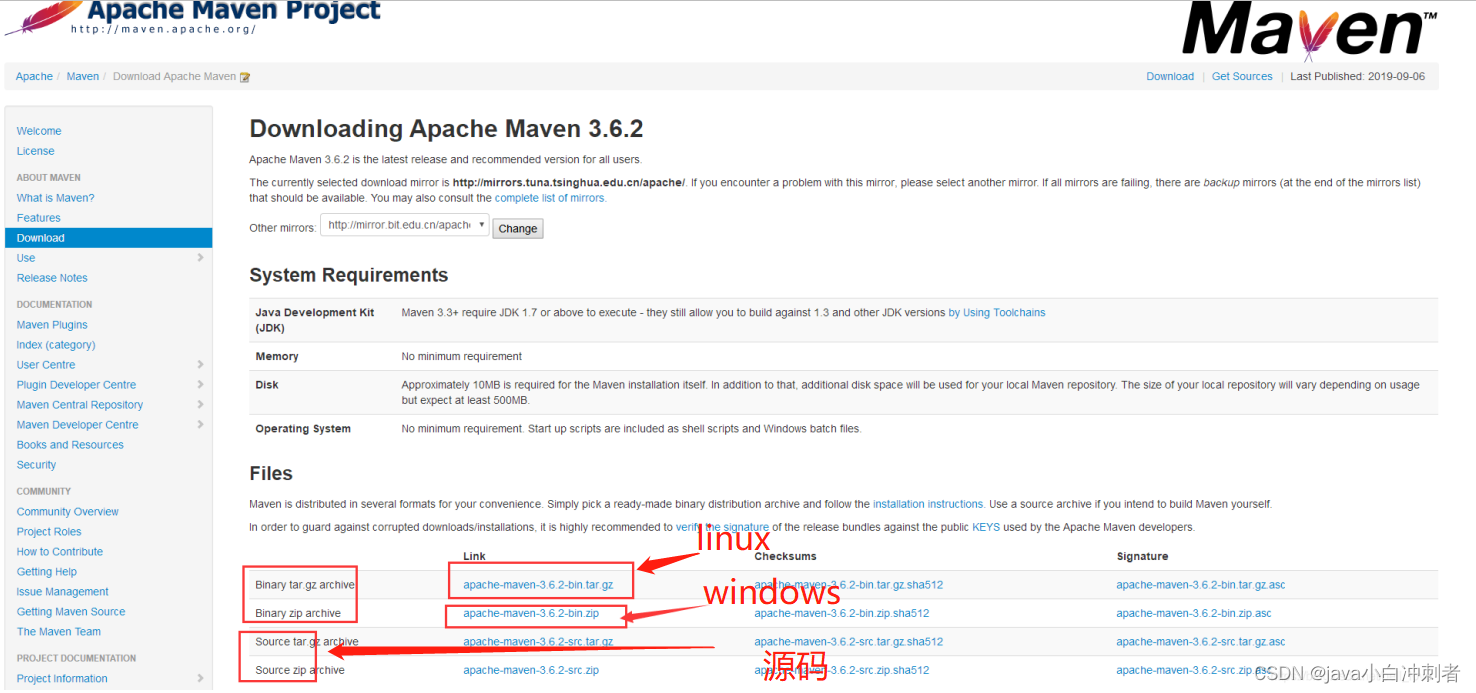This screenshot has width=1476, height=693.
Task: Click the Change mirror button
Action: point(518,229)
